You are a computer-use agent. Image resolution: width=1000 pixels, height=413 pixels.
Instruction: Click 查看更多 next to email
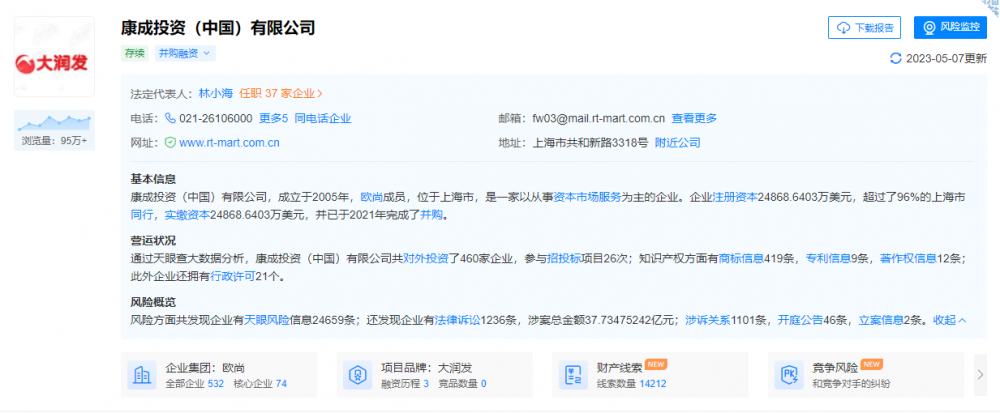click(x=694, y=118)
